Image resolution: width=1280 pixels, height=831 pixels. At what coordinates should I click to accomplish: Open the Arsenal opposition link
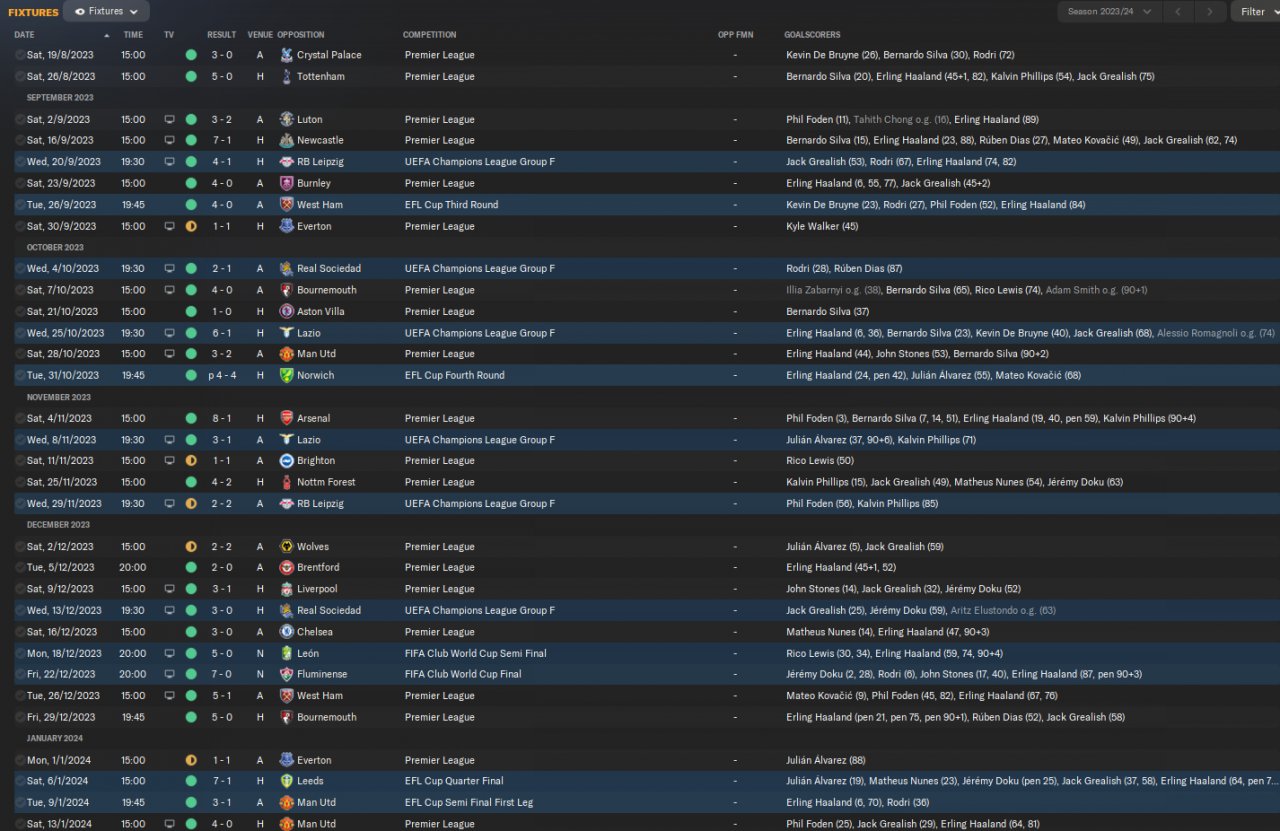coord(313,418)
